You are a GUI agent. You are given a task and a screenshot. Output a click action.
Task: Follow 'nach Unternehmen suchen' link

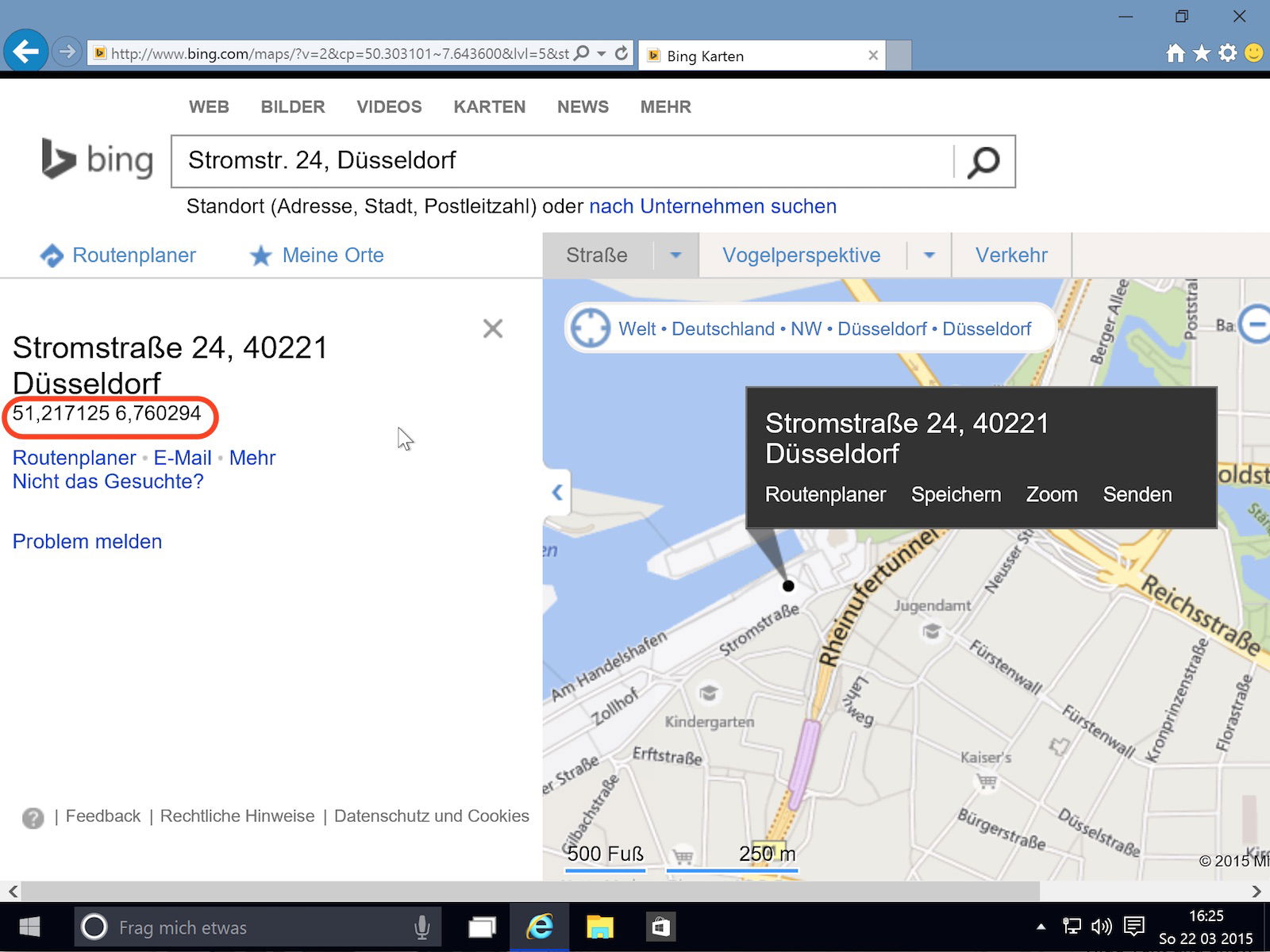tap(713, 206)
